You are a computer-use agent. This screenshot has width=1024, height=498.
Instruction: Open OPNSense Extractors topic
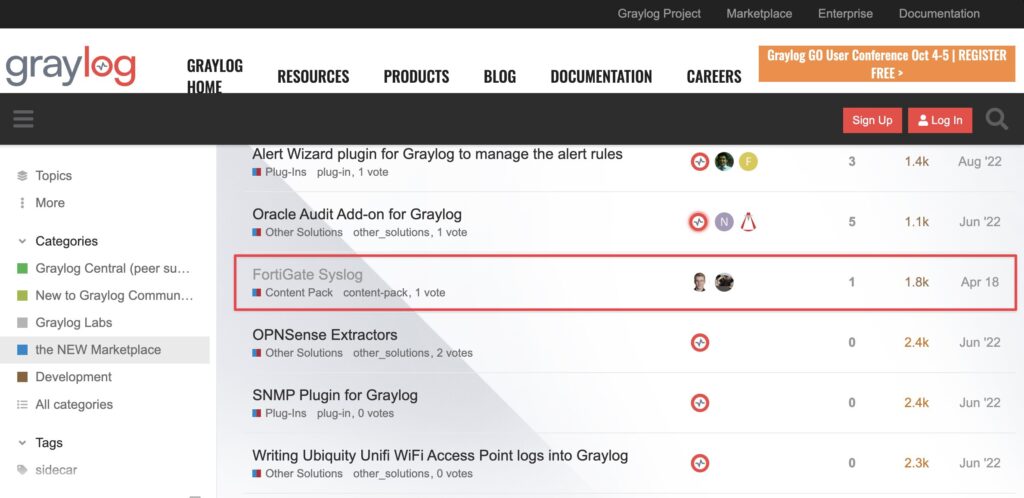[x=325, y=335]
